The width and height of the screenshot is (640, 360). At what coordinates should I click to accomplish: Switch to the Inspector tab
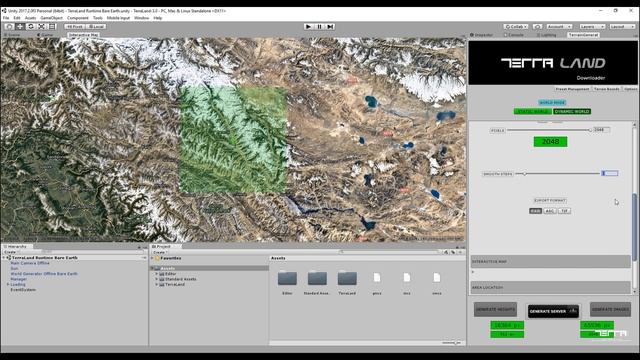(x=482, y=35)
